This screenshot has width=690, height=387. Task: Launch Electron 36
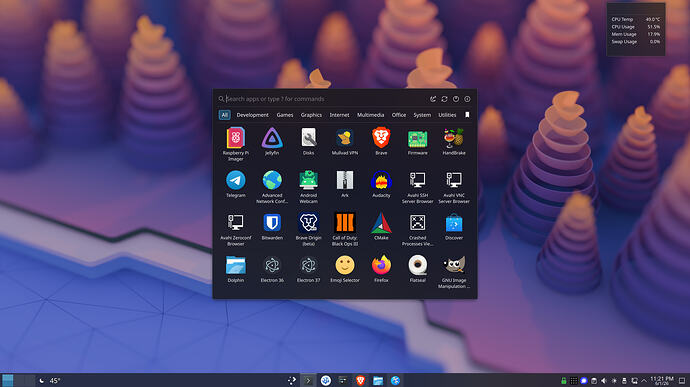coord(272,269)
